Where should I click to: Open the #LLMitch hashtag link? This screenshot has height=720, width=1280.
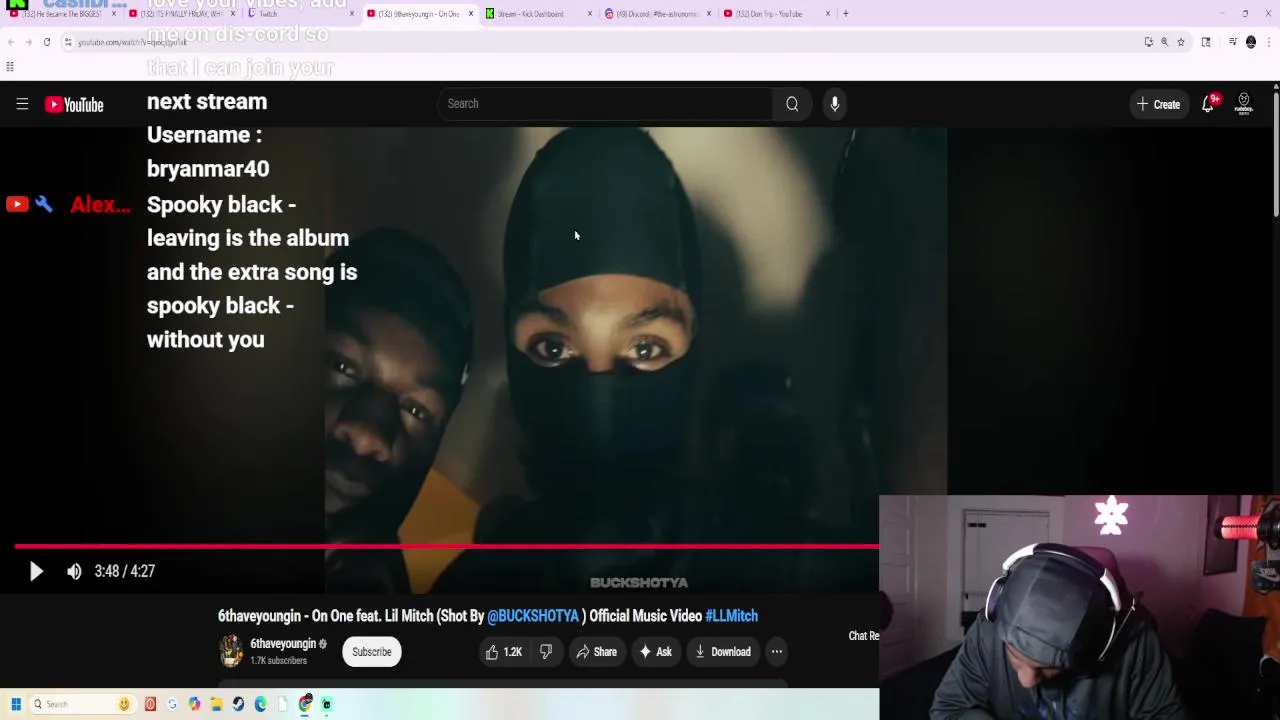(x=732, y=616)
